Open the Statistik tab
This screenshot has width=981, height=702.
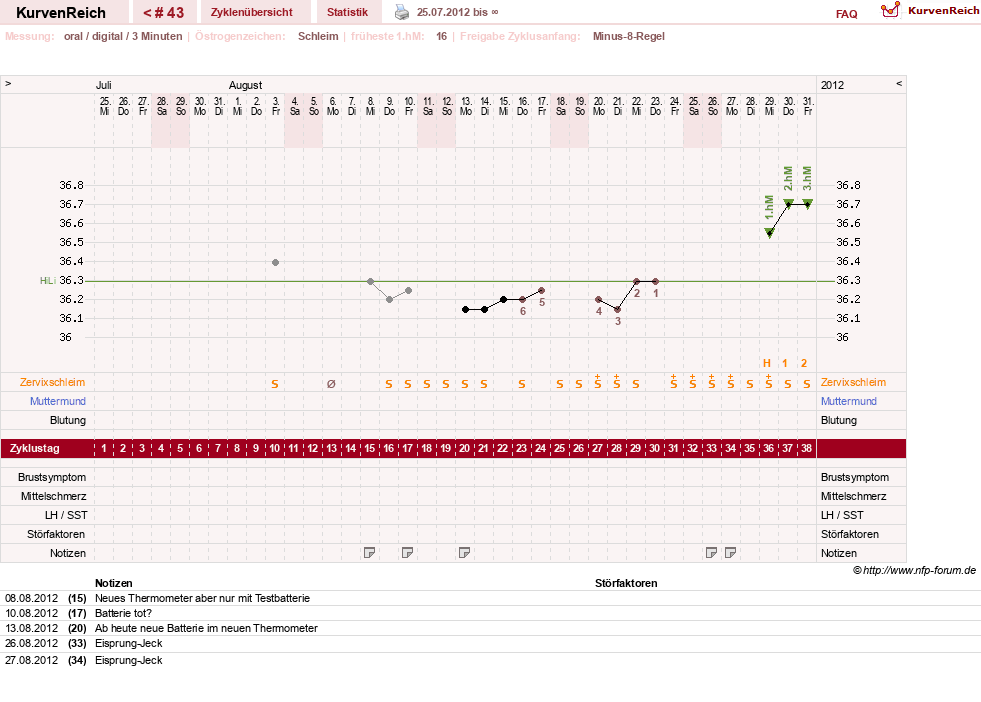pos(347,12)
